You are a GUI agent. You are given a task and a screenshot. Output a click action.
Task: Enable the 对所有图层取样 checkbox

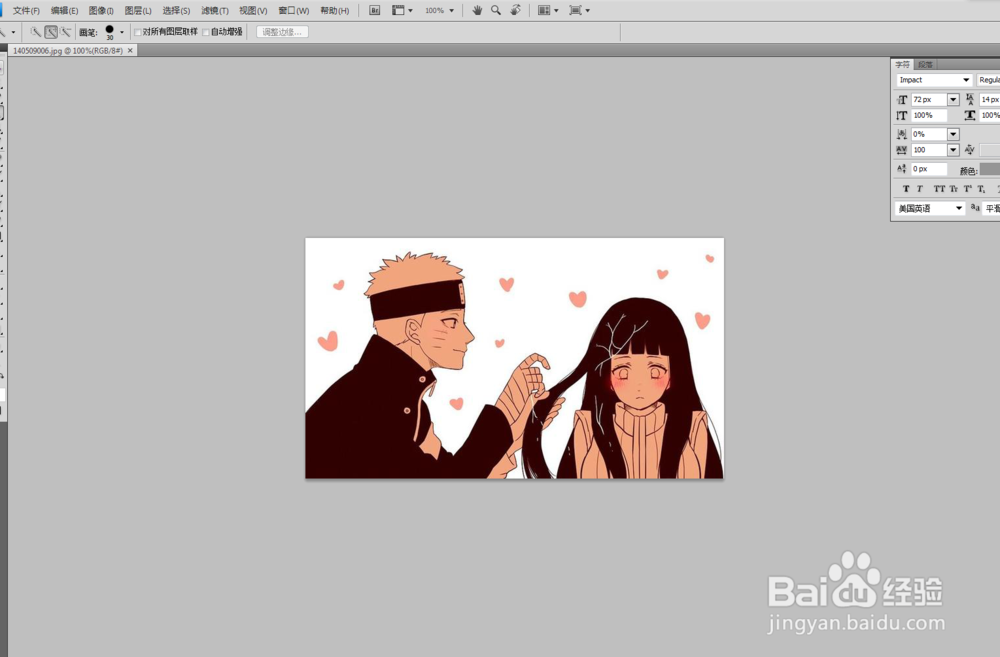click(x=137, y=33)
